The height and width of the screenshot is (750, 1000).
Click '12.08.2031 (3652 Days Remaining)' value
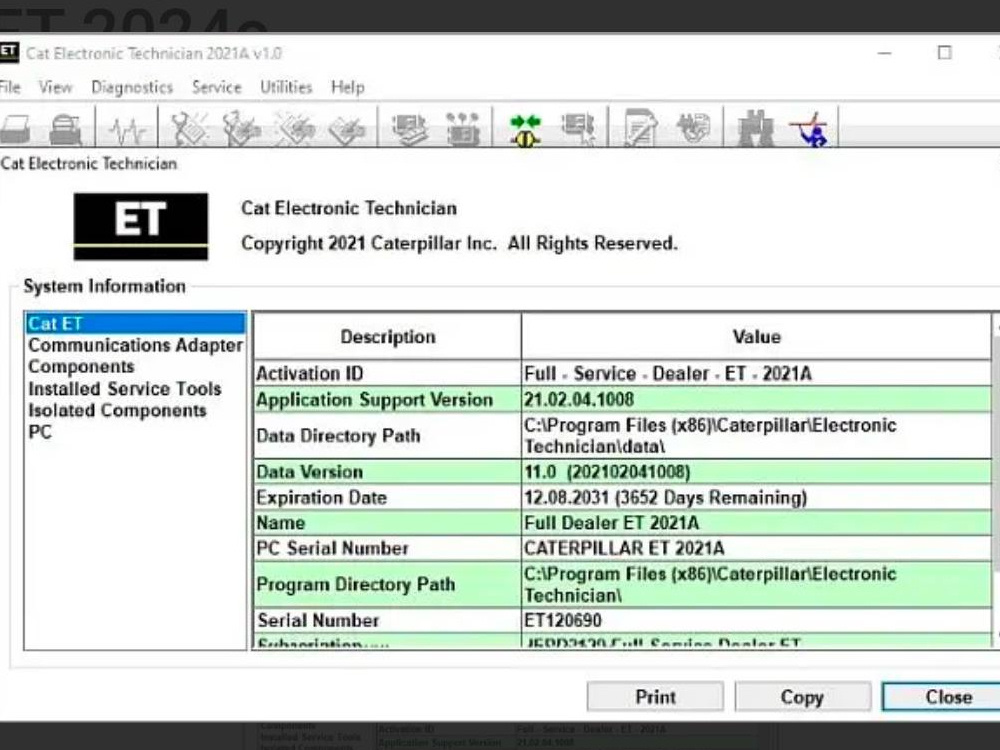(756, 497)
